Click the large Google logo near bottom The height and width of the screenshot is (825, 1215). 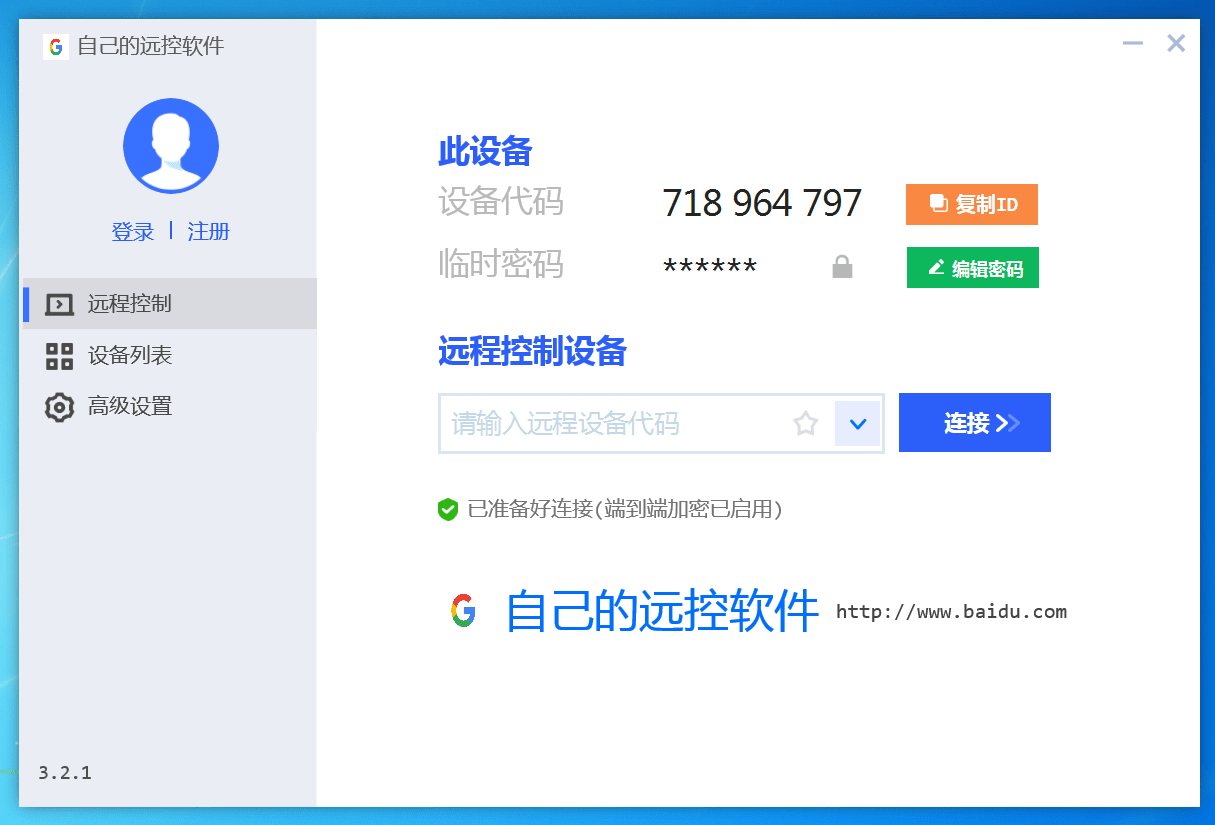coord(463,610)
